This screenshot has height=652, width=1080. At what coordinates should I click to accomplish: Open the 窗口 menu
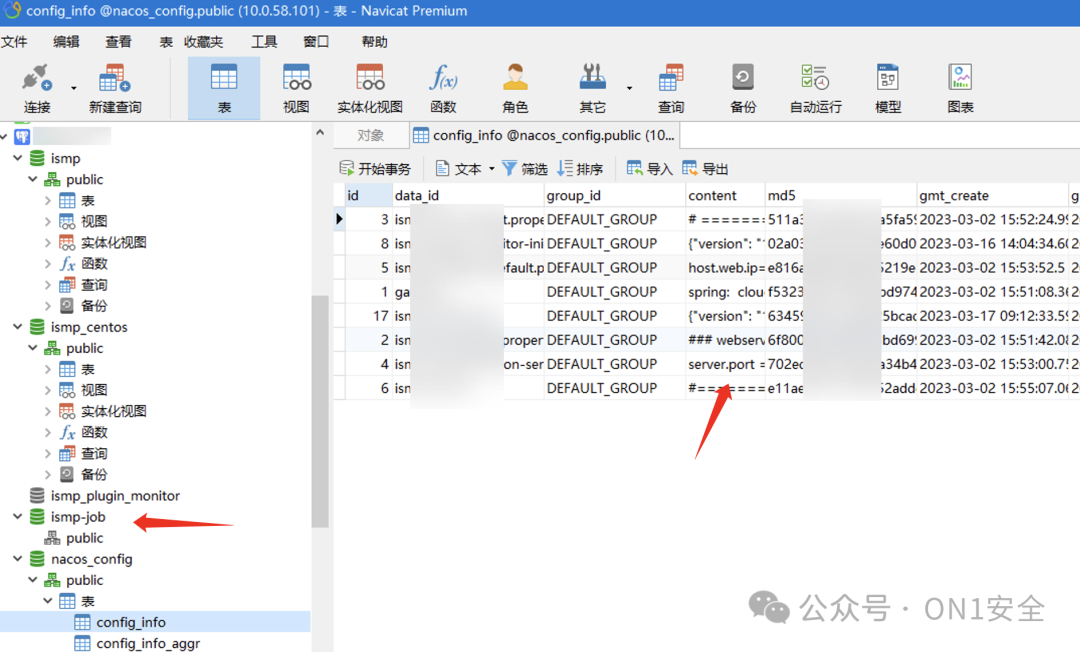point(316,42)
